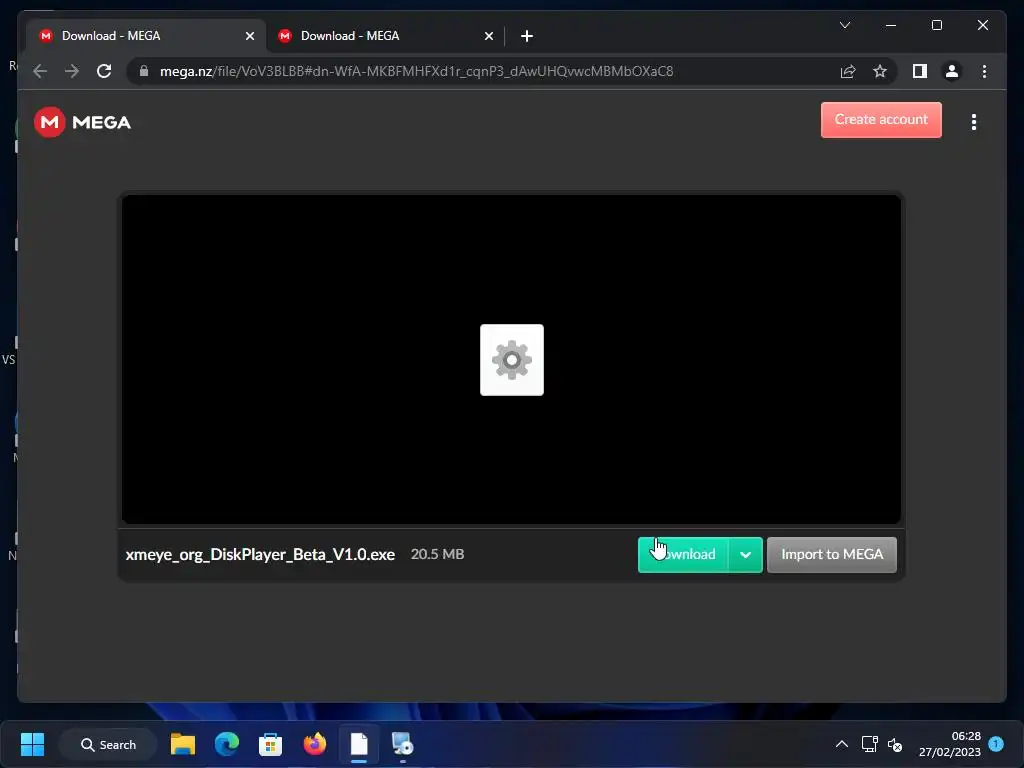
Task: Open a new browser tab
Action: pos(527,36)
